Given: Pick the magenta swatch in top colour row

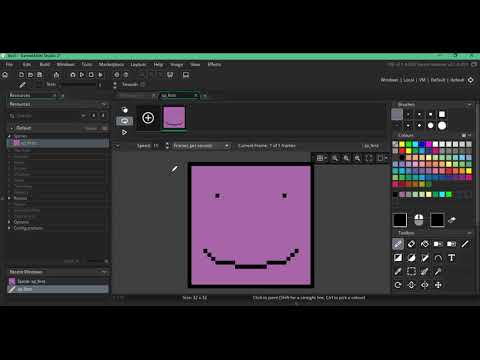Looking at the screenshot, I should click(x=429, y=144).
